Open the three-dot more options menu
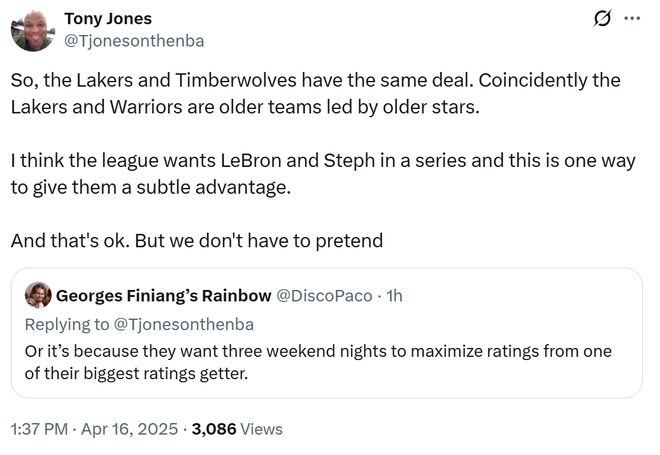This screenshot has height=455, width=660. pyautogui.click(x=632, y=19)
